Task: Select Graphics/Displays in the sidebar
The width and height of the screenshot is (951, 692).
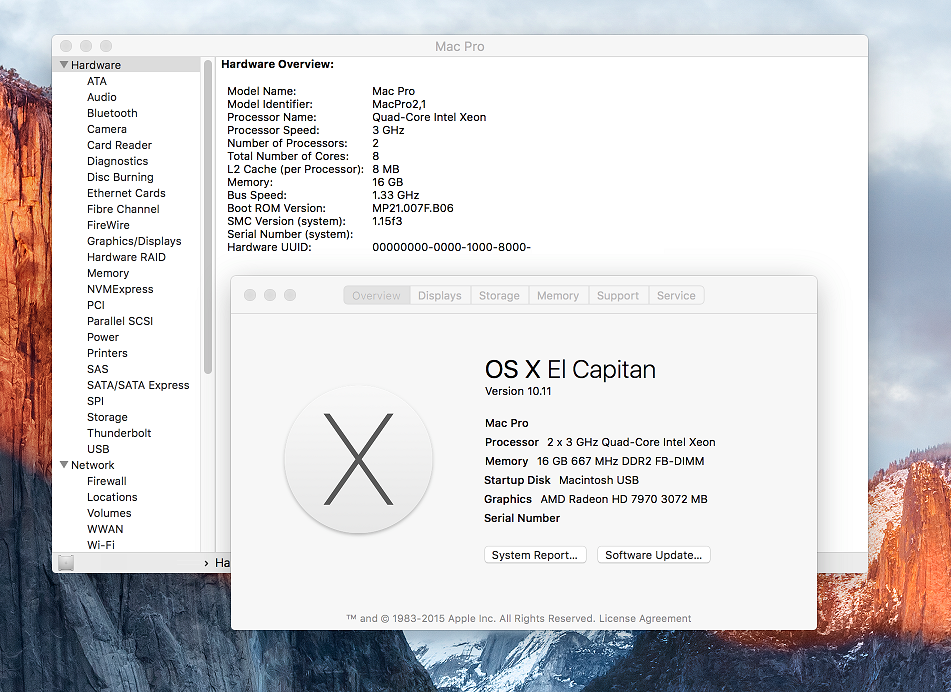Action: (x=134, y=241)
